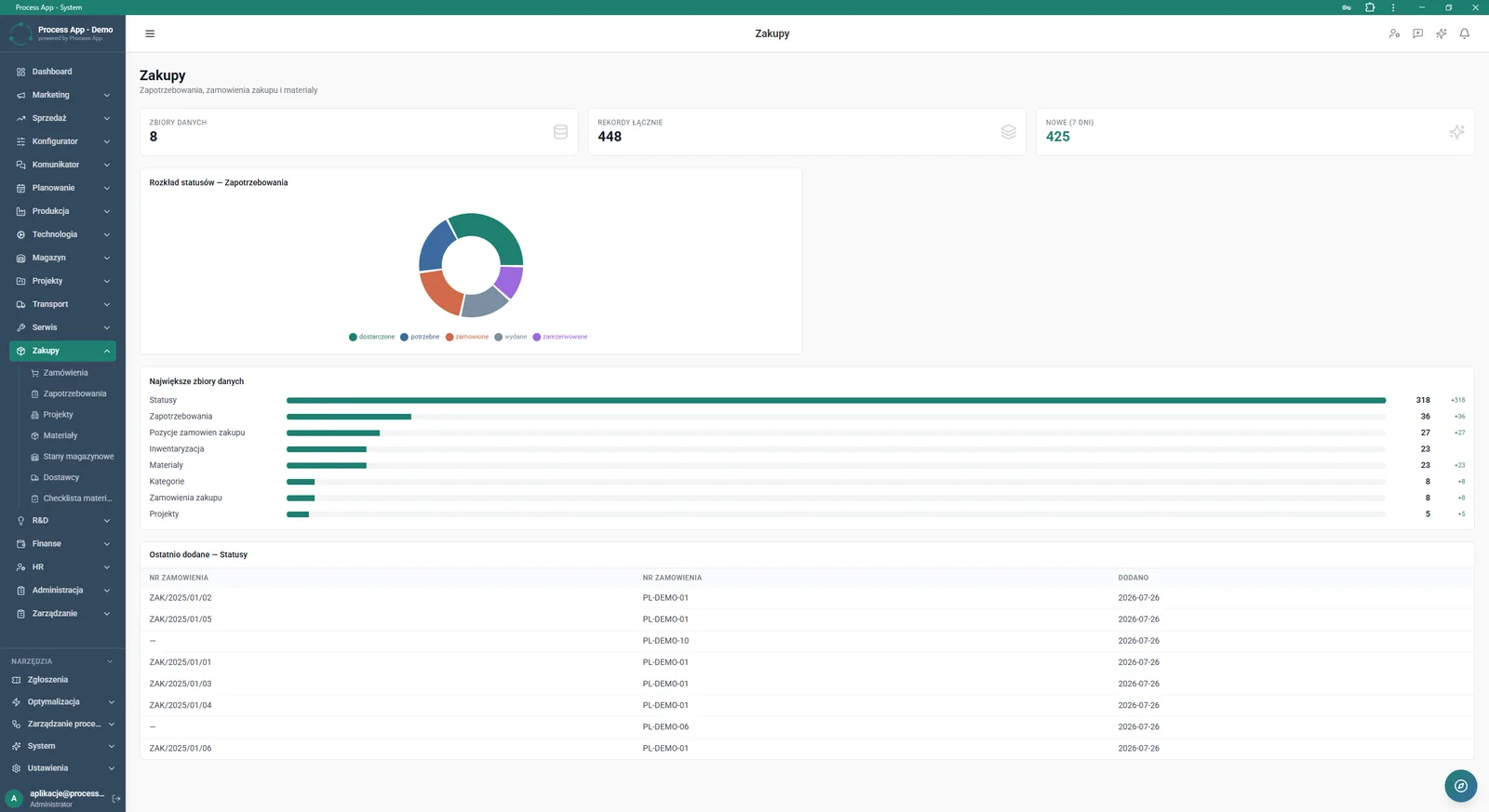Click the Technologia gear icon
Image resolution: width=1489 pixels, height=812 pixels.
[x=20, y=234]
